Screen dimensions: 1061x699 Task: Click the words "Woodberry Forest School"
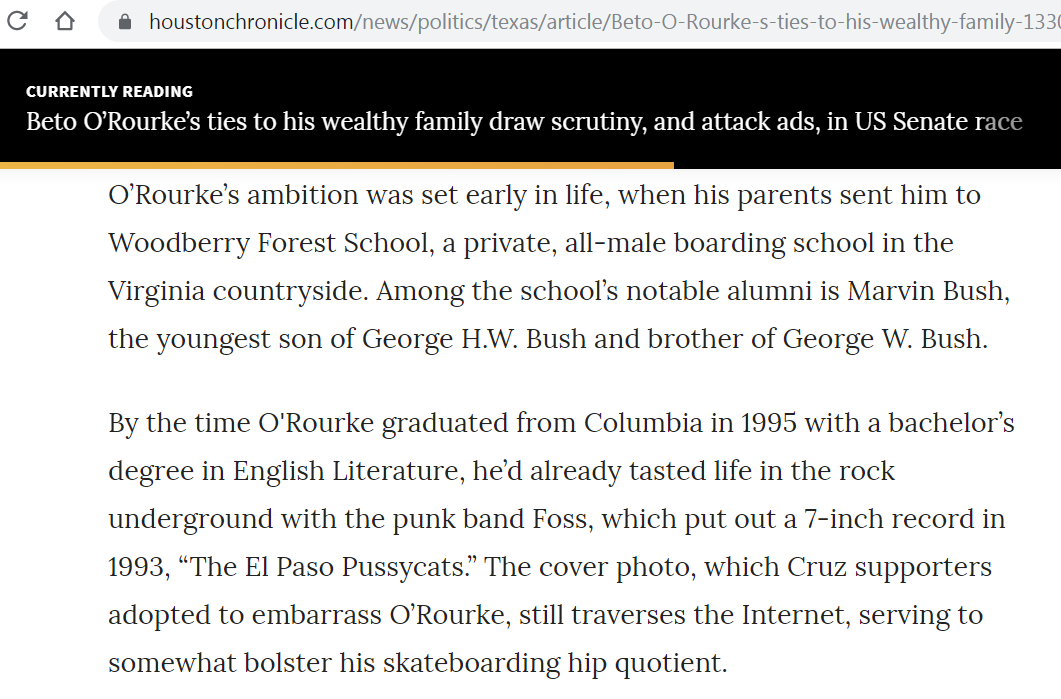pyautogui.click(x=269, y=243)
